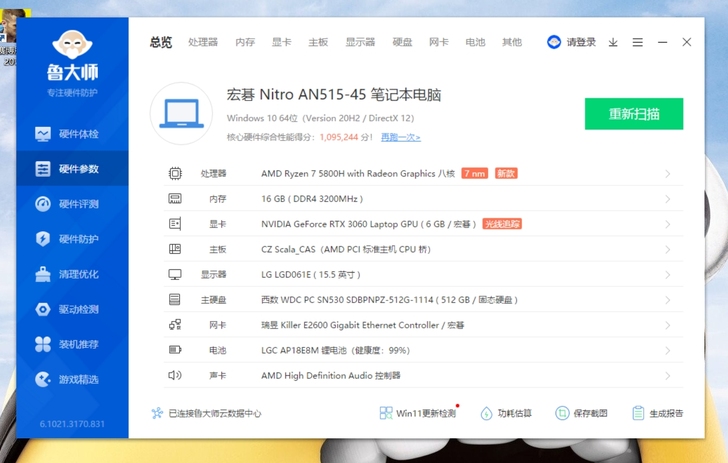Click the Win11更新检测 icon
The image size is (728, 463).
click(x=386, y=413)
